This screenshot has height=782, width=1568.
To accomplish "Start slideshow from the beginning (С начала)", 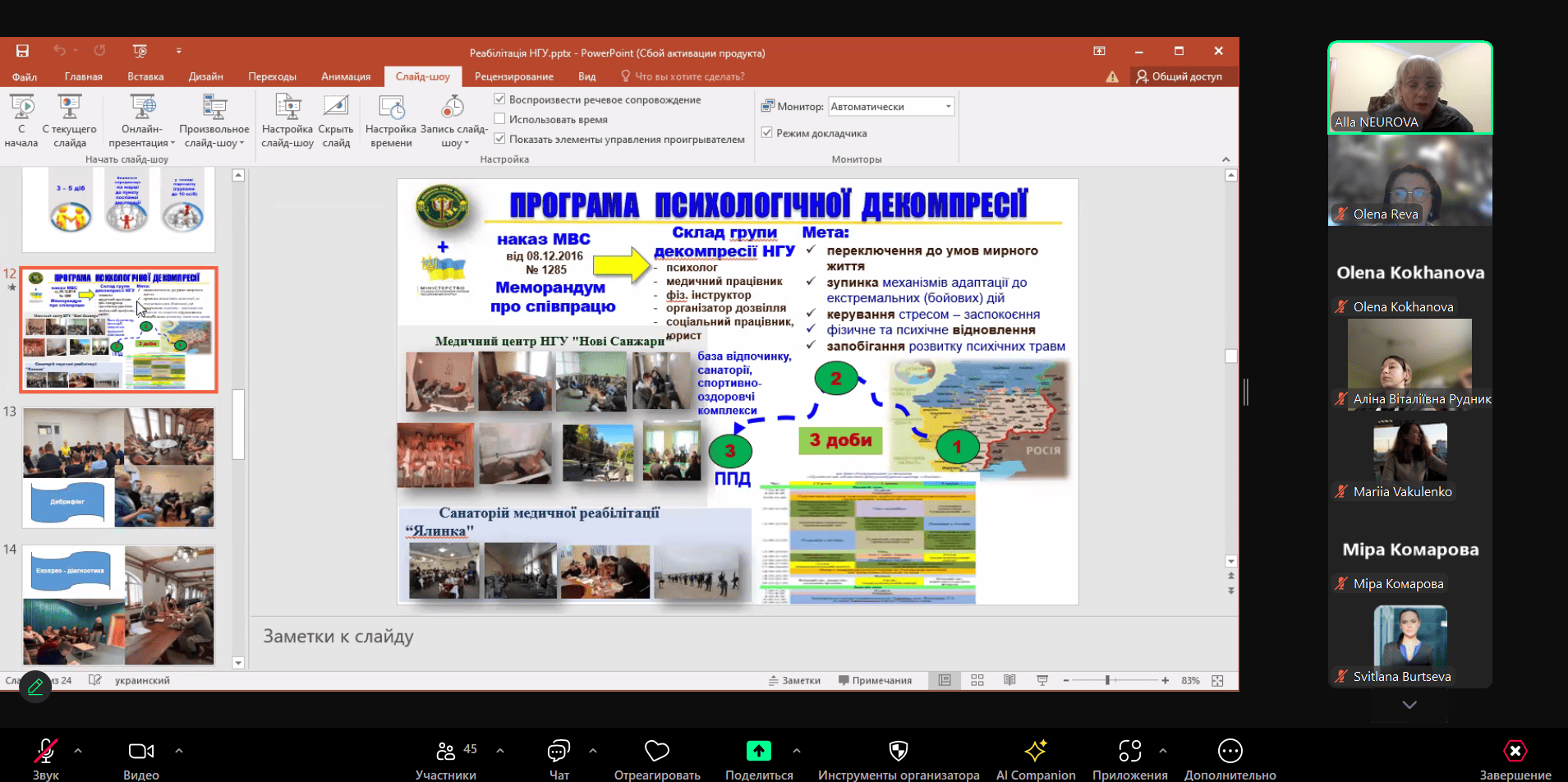I will (x=21, y=121).
